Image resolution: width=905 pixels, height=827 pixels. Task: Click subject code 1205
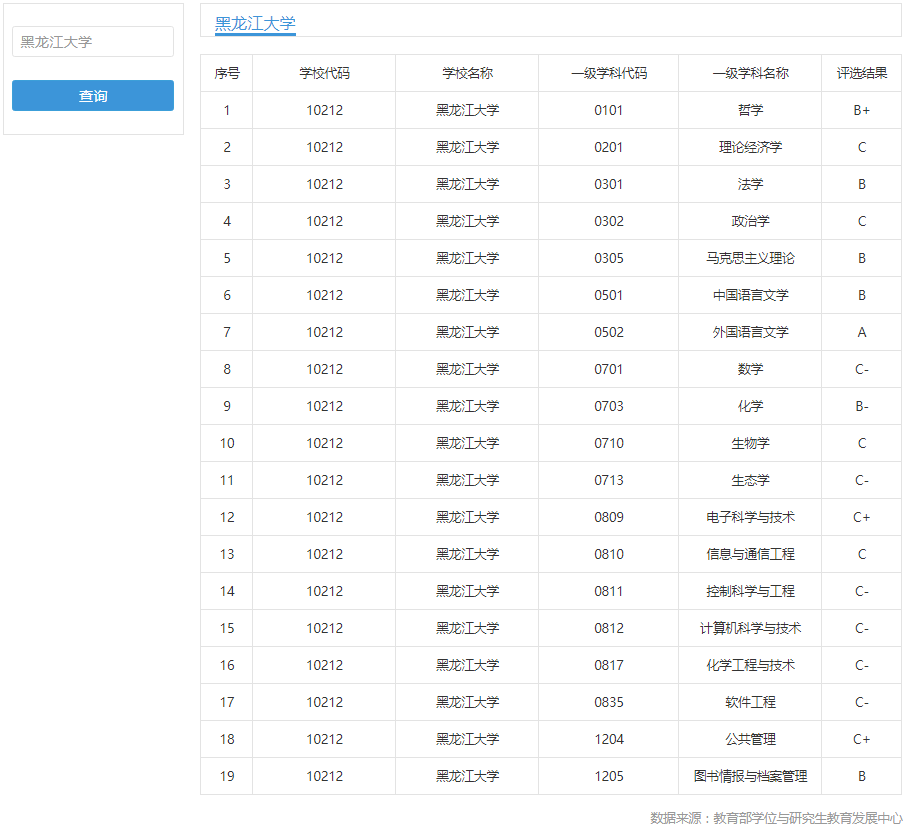609,776
